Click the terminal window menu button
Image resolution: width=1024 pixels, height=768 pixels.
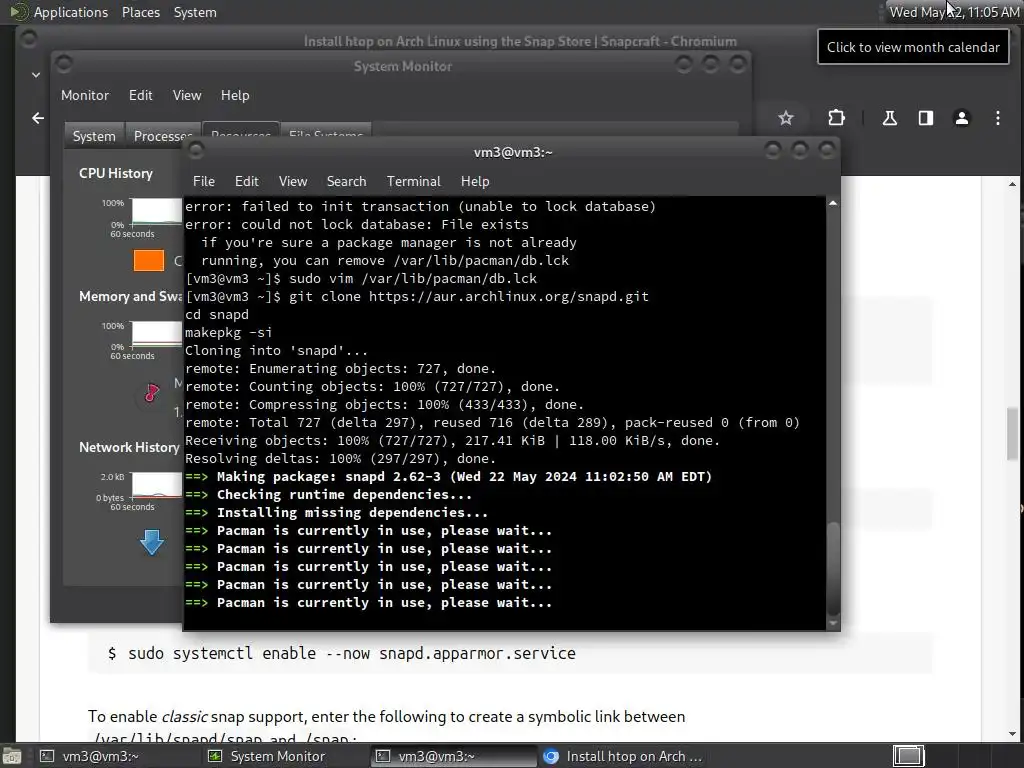(196, 152)
